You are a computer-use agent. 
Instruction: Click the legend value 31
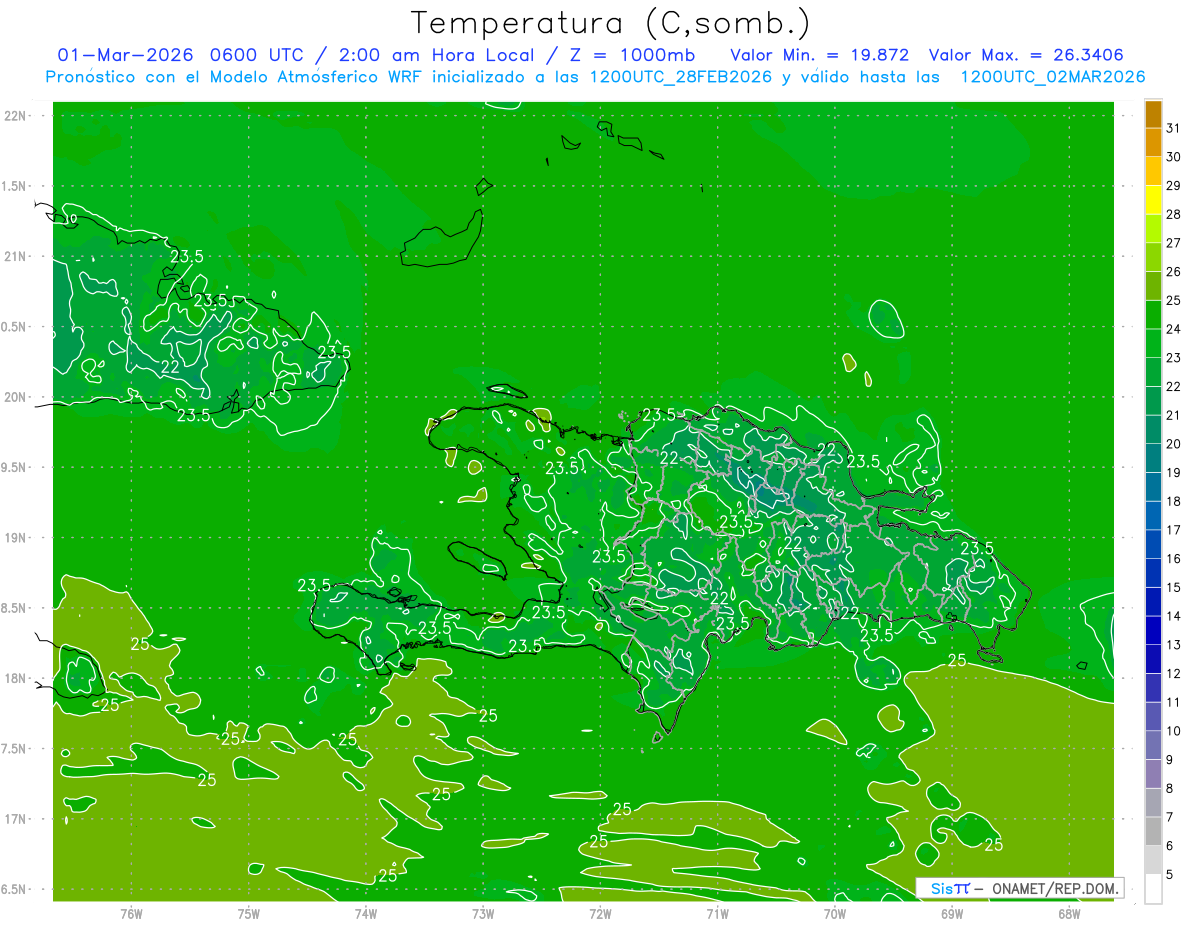pos(1174,128)
